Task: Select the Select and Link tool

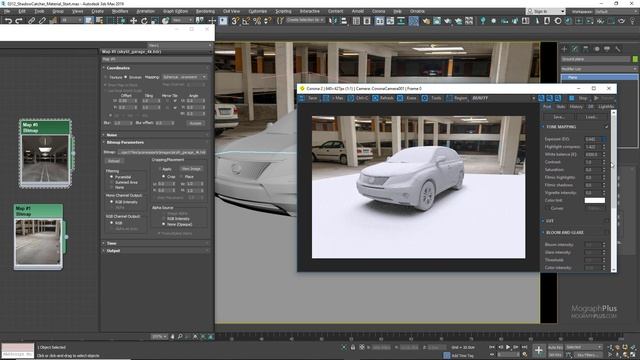Action: click(31, 20)
